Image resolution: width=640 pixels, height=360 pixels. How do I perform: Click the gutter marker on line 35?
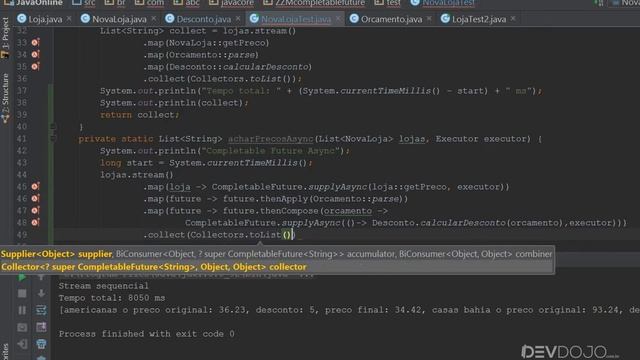[x=36, y=66]
